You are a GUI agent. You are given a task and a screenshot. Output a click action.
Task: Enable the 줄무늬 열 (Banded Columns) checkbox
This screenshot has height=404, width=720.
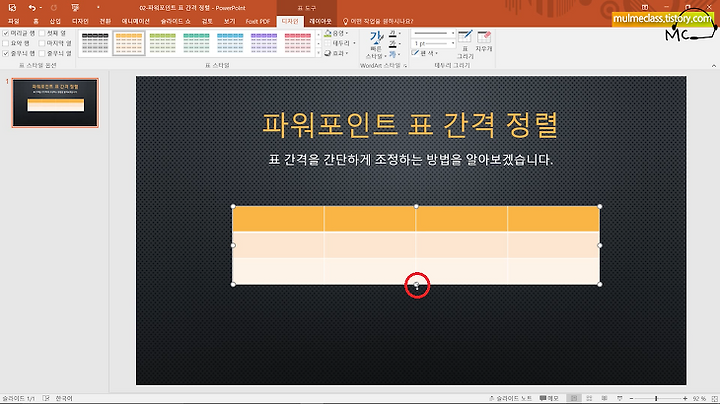click(42, 53)
